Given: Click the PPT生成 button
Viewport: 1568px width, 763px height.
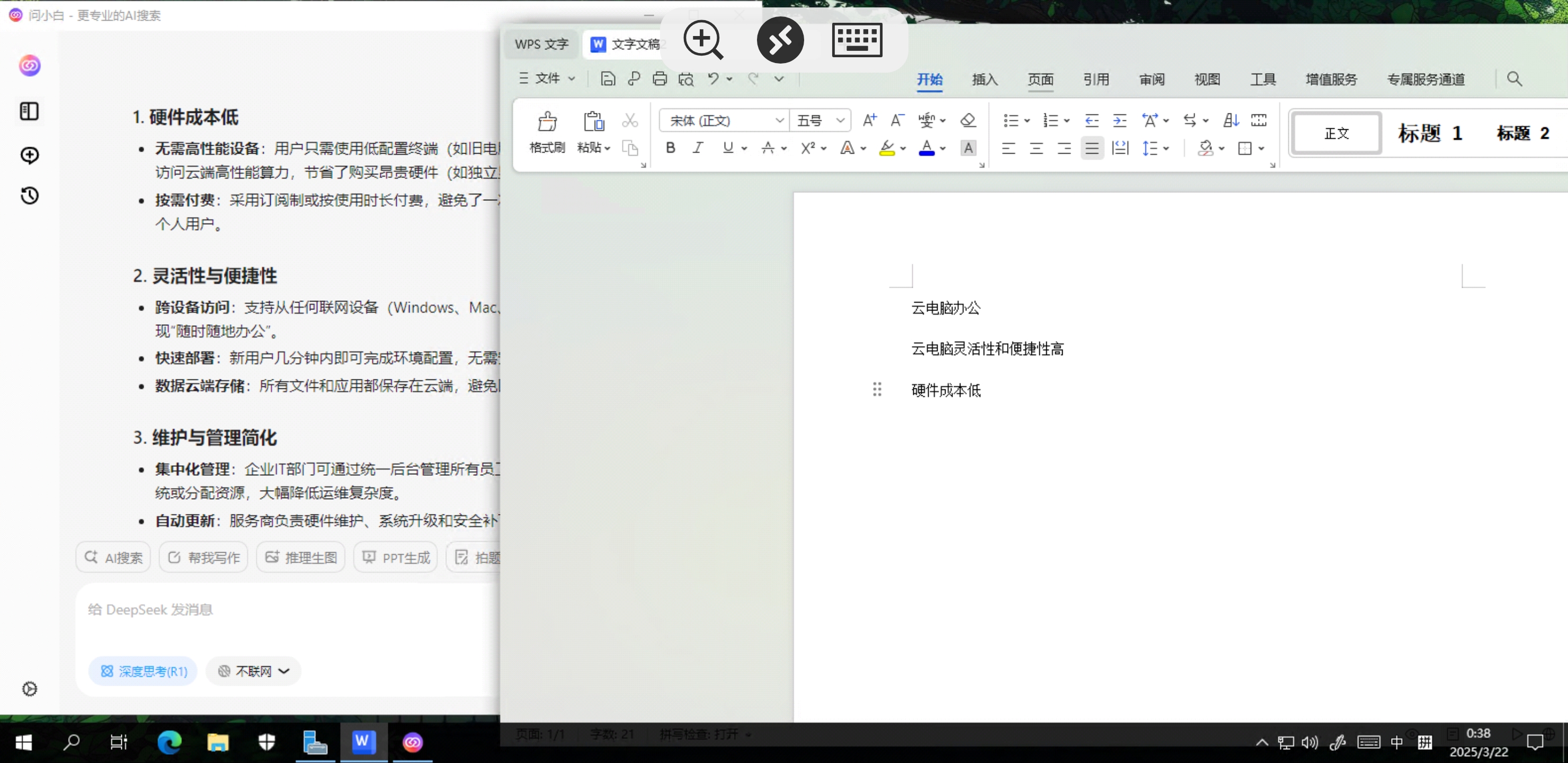Looking at the screenshot, I should pyautogui.click(x=396, y=557).
